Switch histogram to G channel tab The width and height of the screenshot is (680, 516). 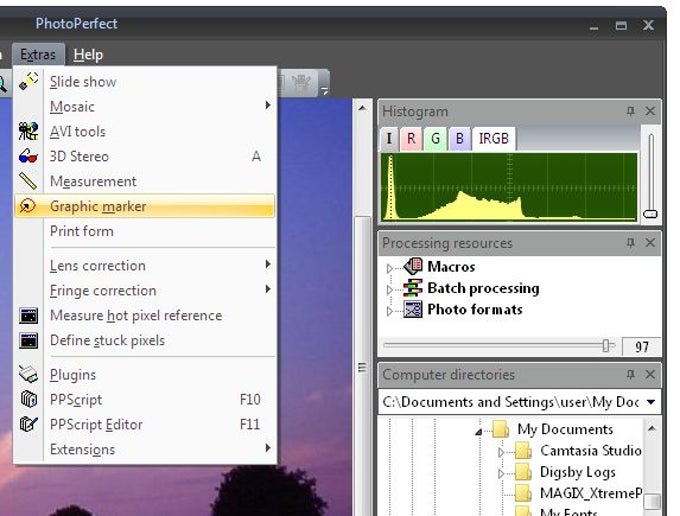(435, 139)
